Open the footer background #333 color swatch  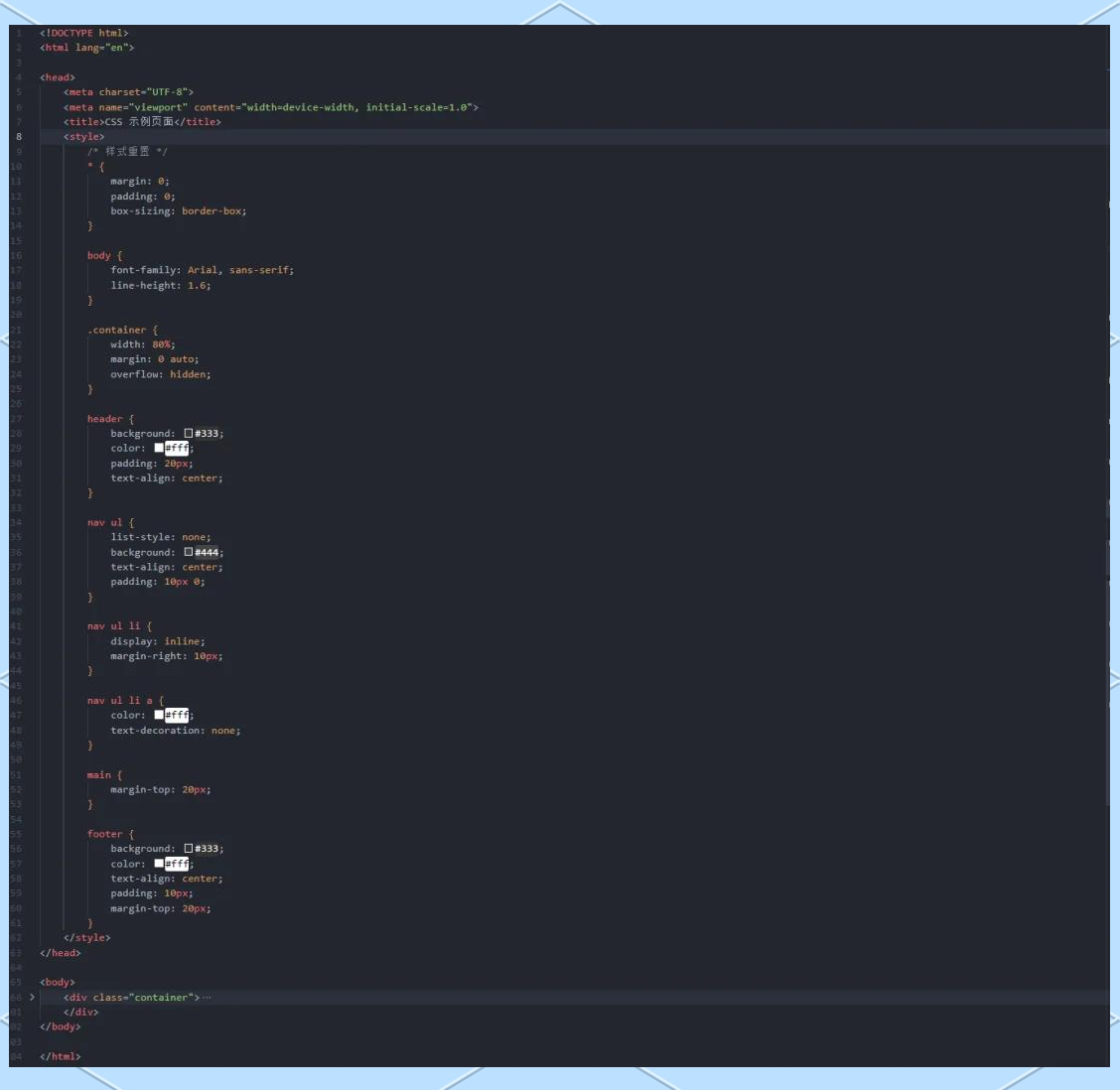click(189, 849)
